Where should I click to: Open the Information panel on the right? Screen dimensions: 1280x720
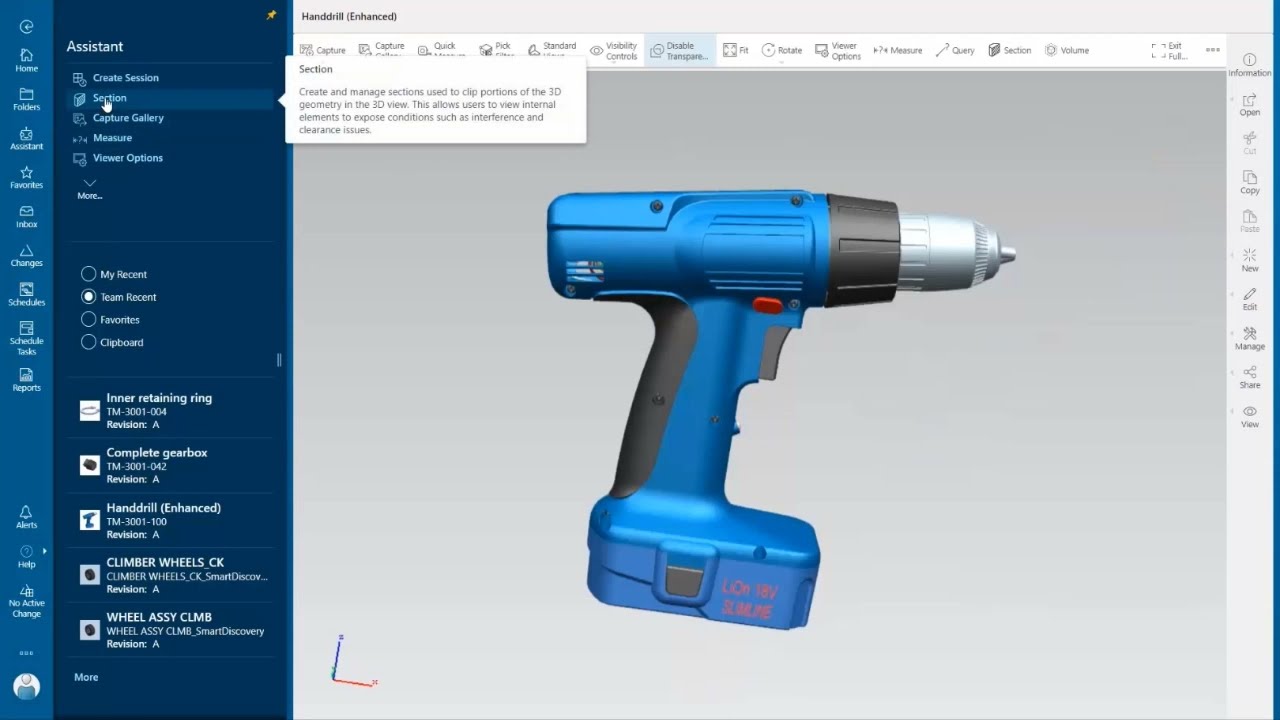[1250, 65]
